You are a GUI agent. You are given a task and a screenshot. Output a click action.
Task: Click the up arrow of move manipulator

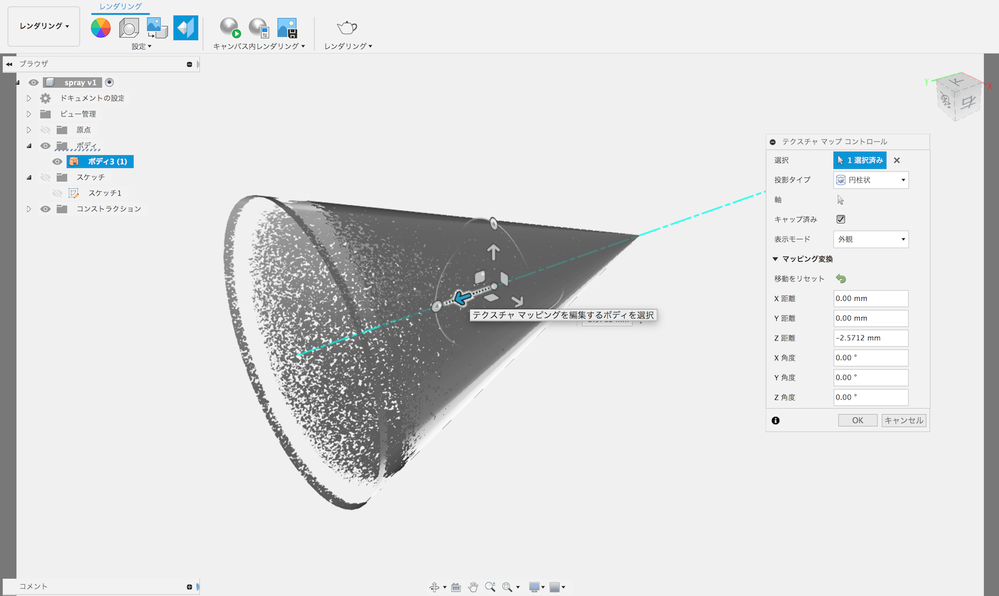click(493, 252)
